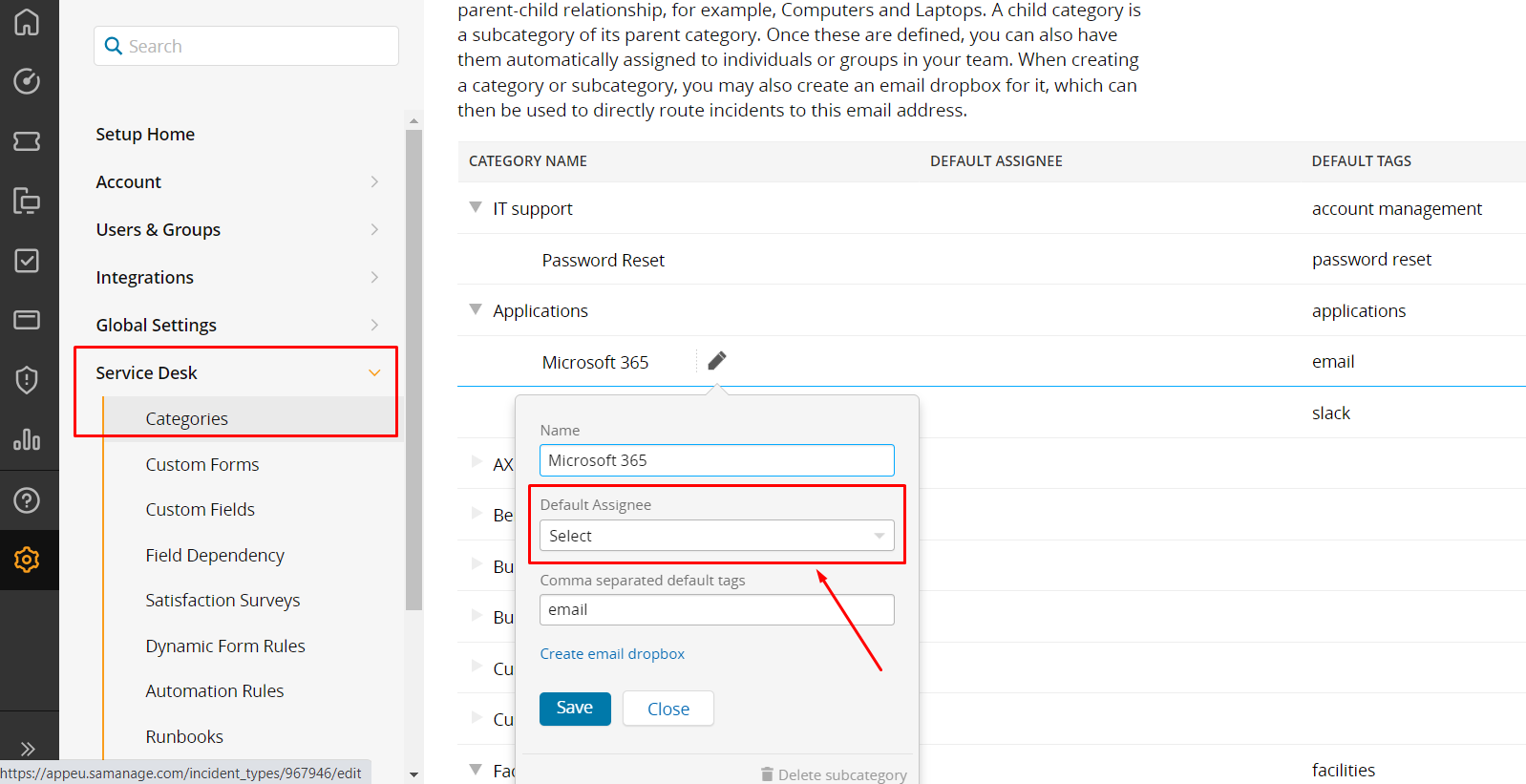Click the Name field containing Microsoft 365
This screenshot has width=1526, height=784.
click(716, 460)
